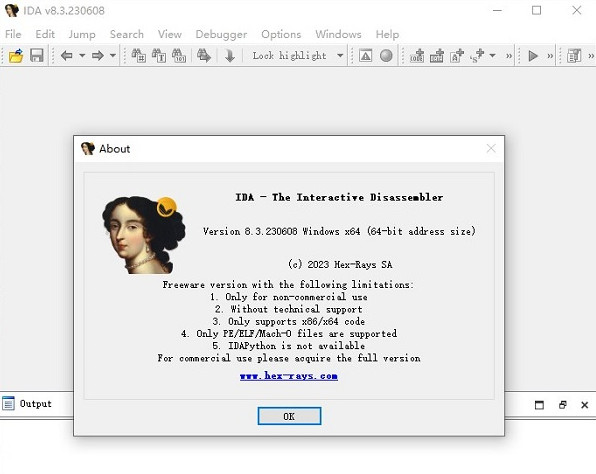Open the Debugger menu
Viewport: 596px width, 474px height.
tap(221, 34)
